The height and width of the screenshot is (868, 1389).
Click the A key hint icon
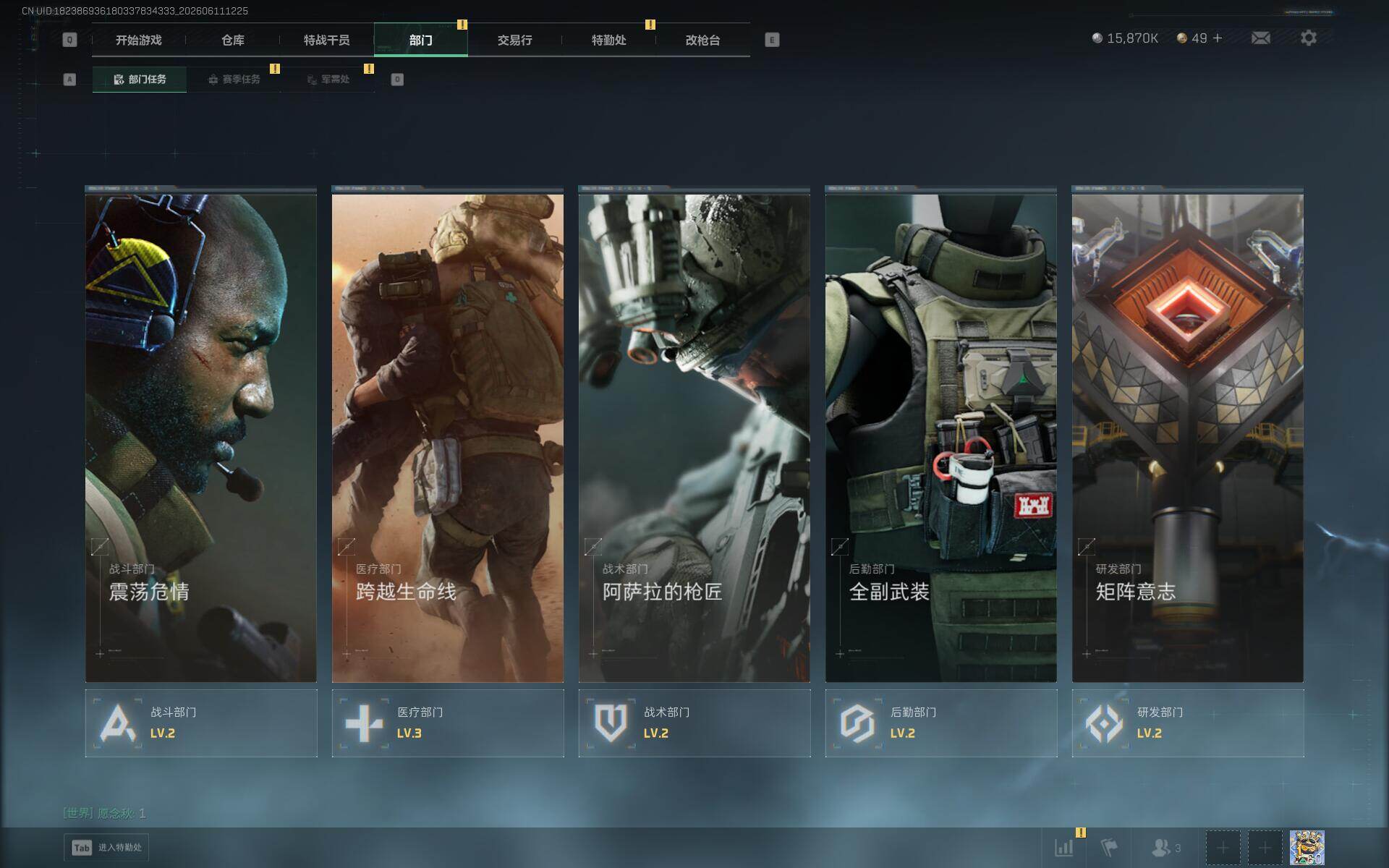click(x=69, y=80)
